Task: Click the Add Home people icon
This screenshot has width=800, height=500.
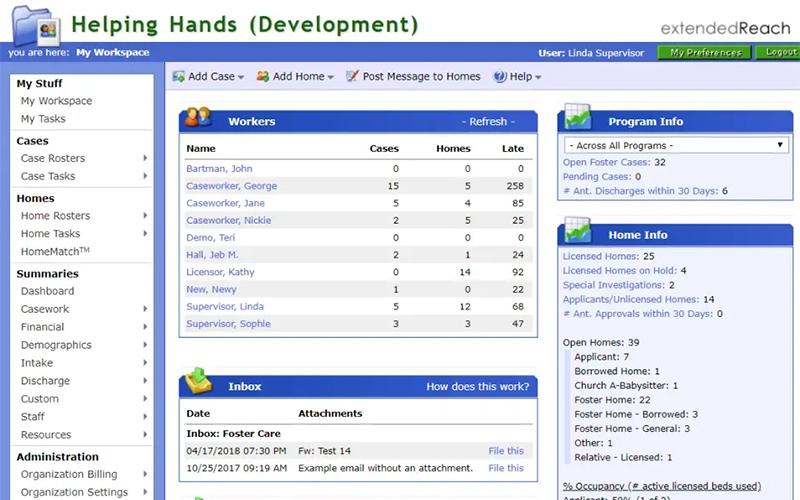Action: pyautogui.click(x=263, y=77)
